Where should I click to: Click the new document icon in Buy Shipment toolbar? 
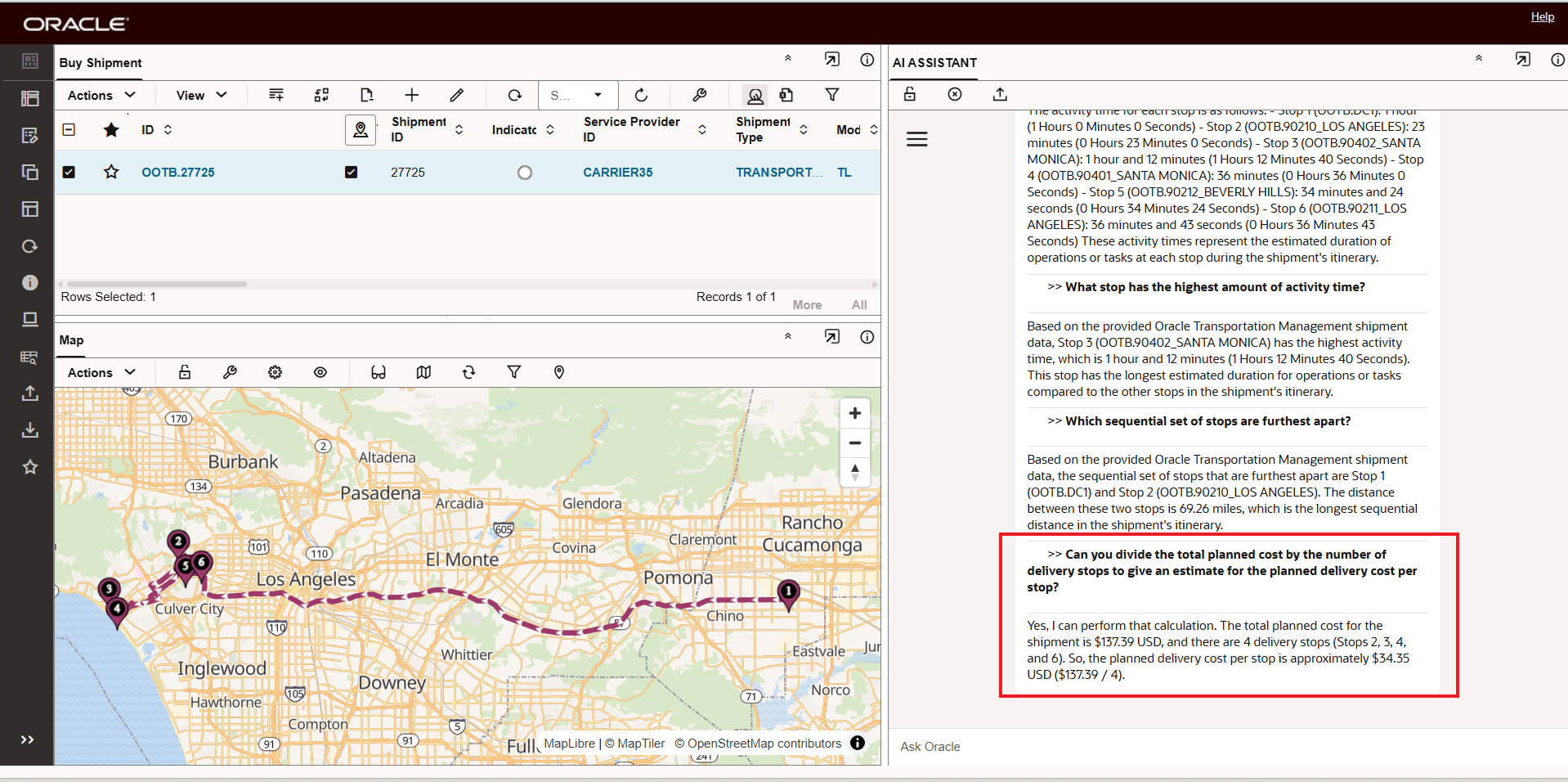pos(367,95)
